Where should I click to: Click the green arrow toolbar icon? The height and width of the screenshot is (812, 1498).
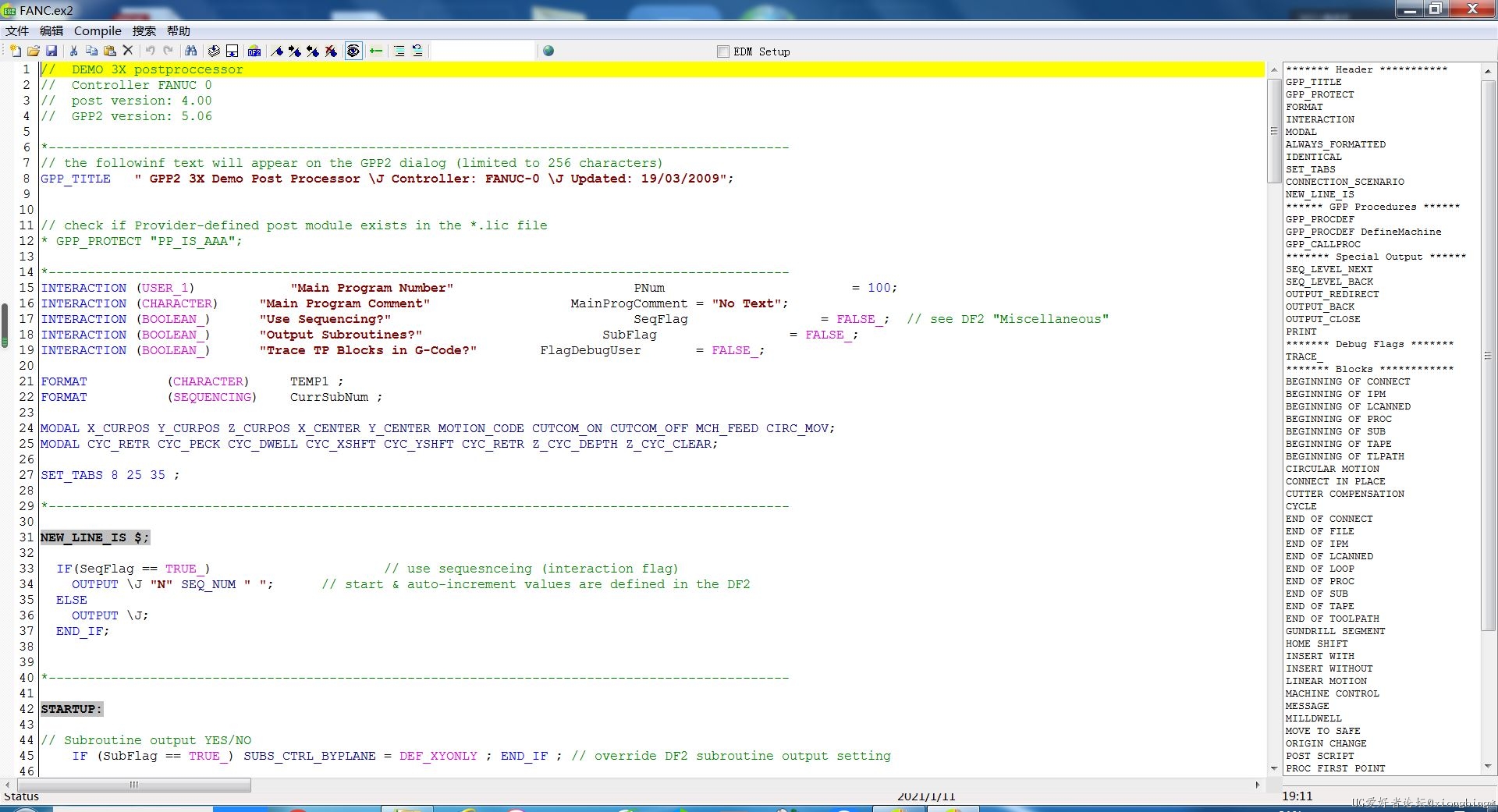[376, 51]
